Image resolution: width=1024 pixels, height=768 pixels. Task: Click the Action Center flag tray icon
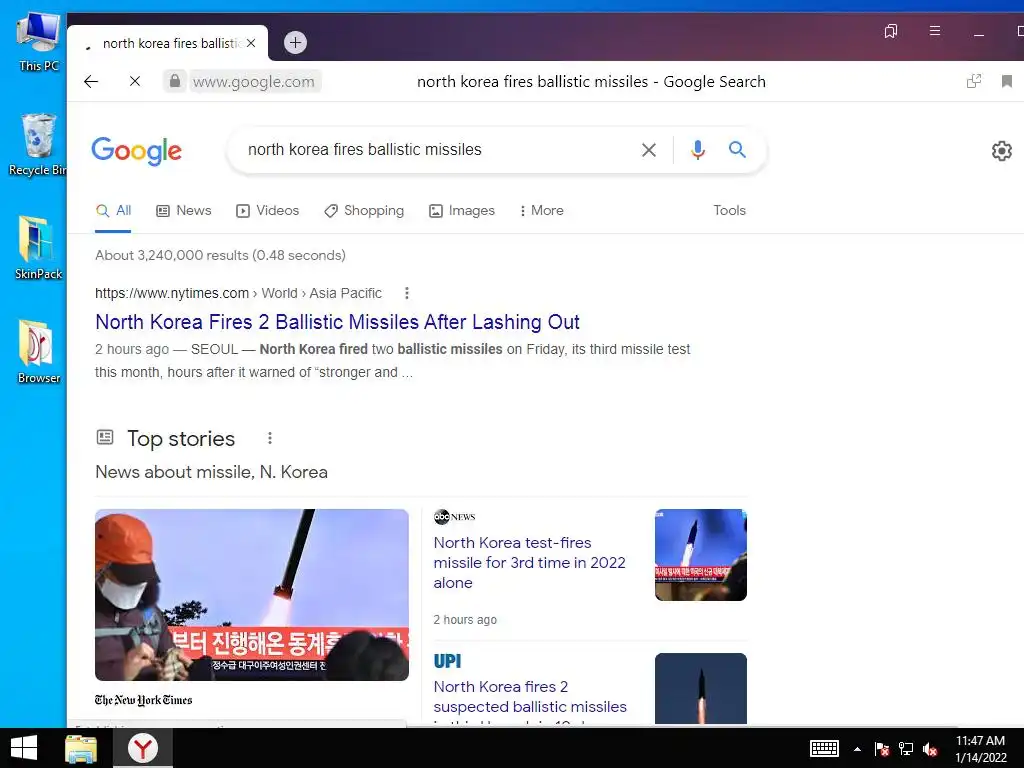point(882,748)
